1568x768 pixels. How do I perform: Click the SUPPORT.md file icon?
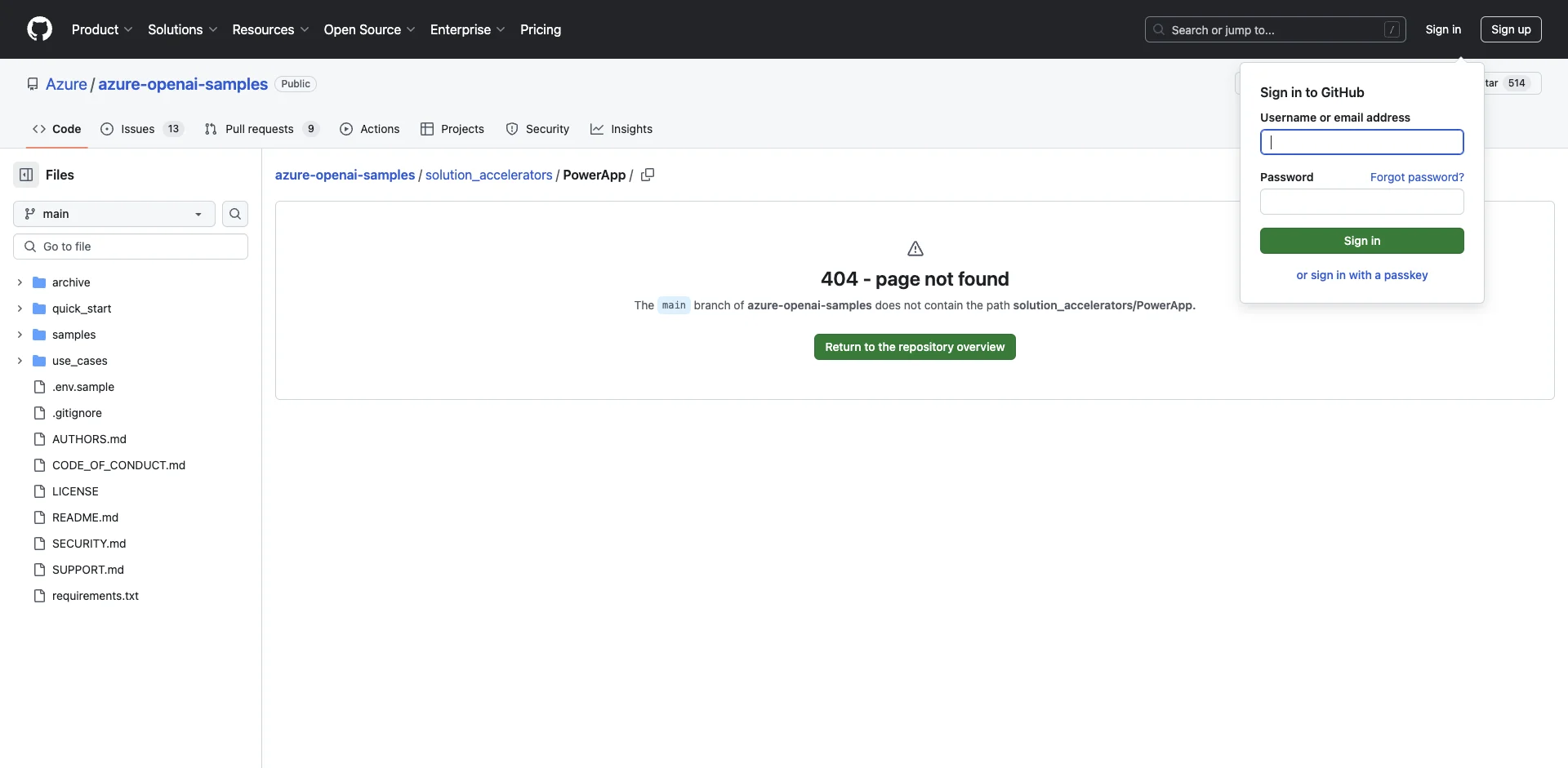click(39, 570)
